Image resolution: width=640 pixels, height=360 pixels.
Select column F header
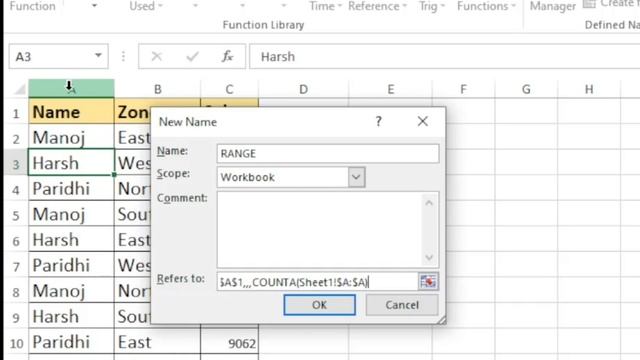click(x=463, y=89)
